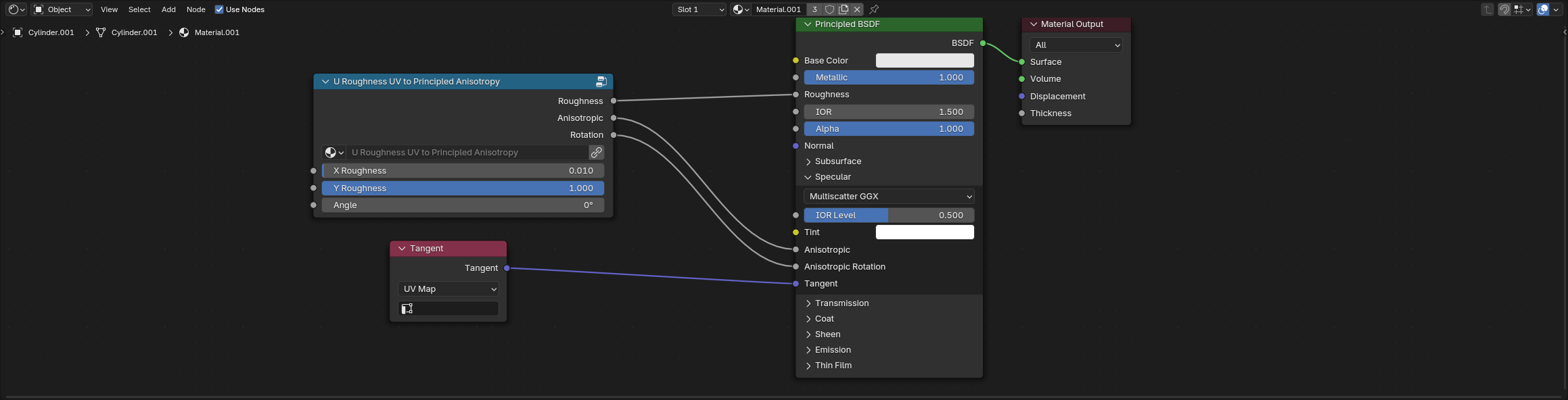
Task: Expand the Sheen panel
Action: tap(808, 334)
